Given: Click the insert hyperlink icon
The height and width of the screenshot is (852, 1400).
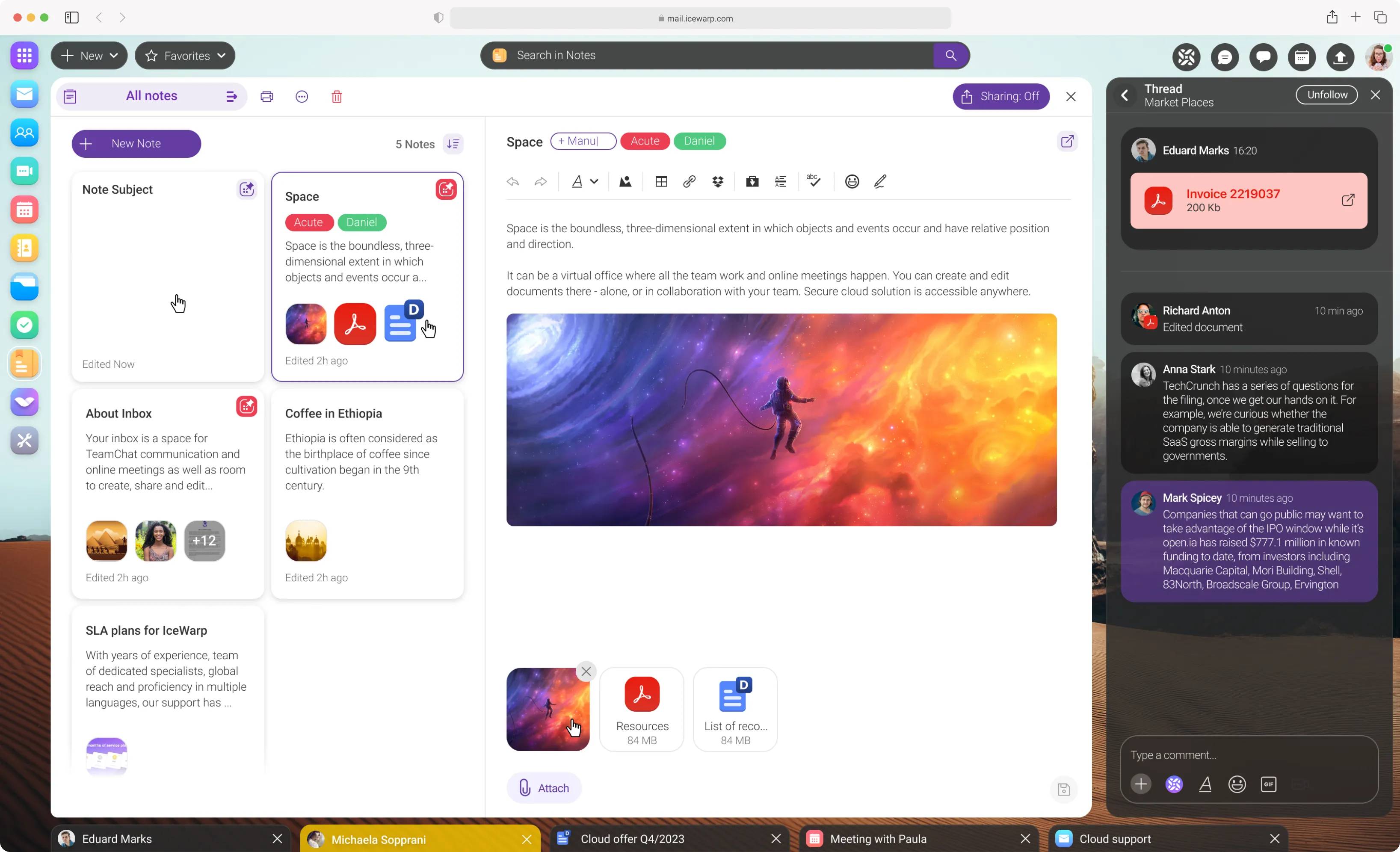Looking at the screenshot, I should pyautogui.click(x=689, y=182).
